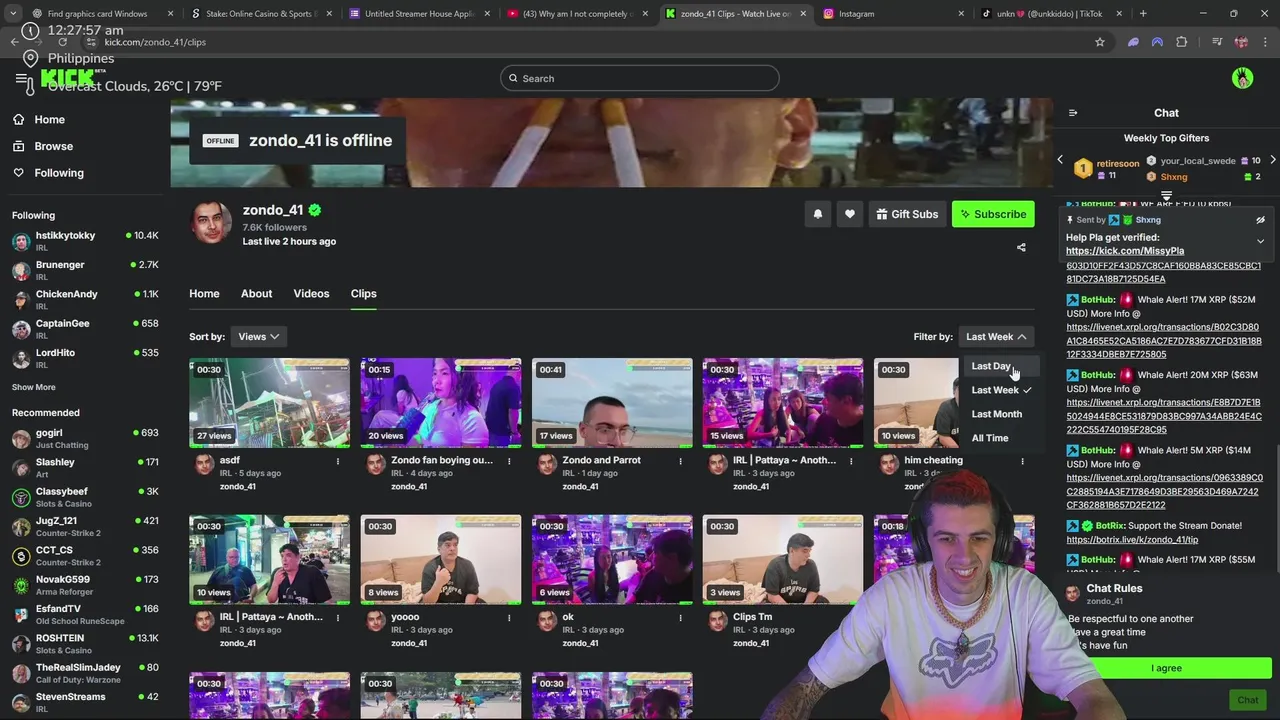Open the kick.com/MissyPla link in chat
The width and height of the screenshot is (1280, 720).
tap(1125, 251)
